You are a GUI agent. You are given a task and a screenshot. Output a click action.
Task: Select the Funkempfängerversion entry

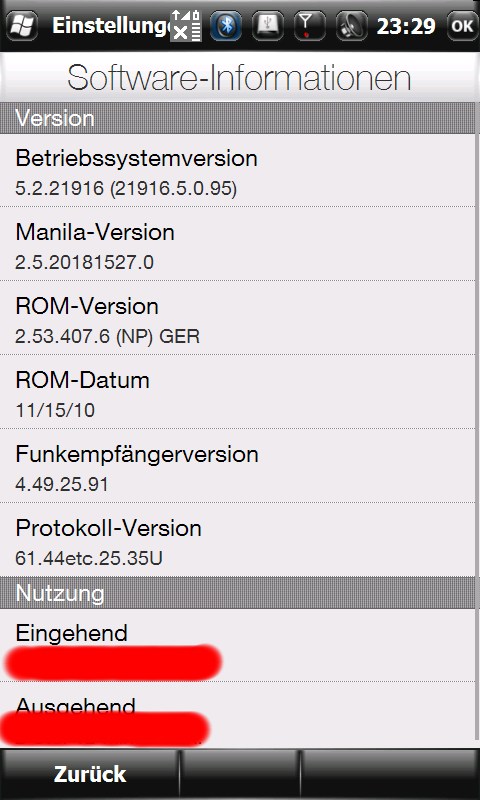click(x=237, y=466)
